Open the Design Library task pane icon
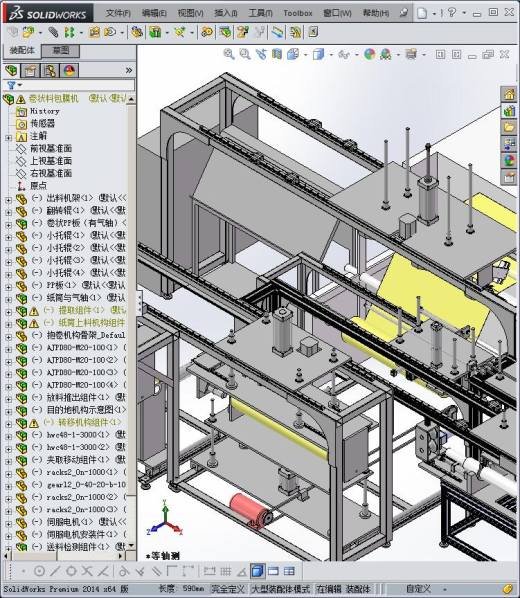 tap(509, 111)
